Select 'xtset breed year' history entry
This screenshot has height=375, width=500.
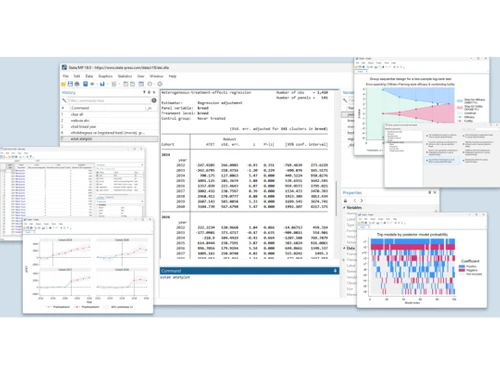click(x=109, y=127)
